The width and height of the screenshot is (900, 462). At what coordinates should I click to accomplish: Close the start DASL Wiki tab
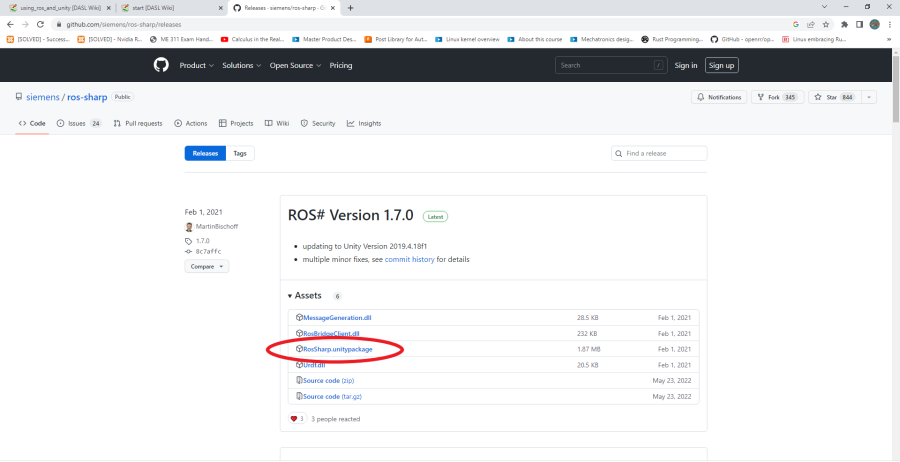(x=221, y=8)
